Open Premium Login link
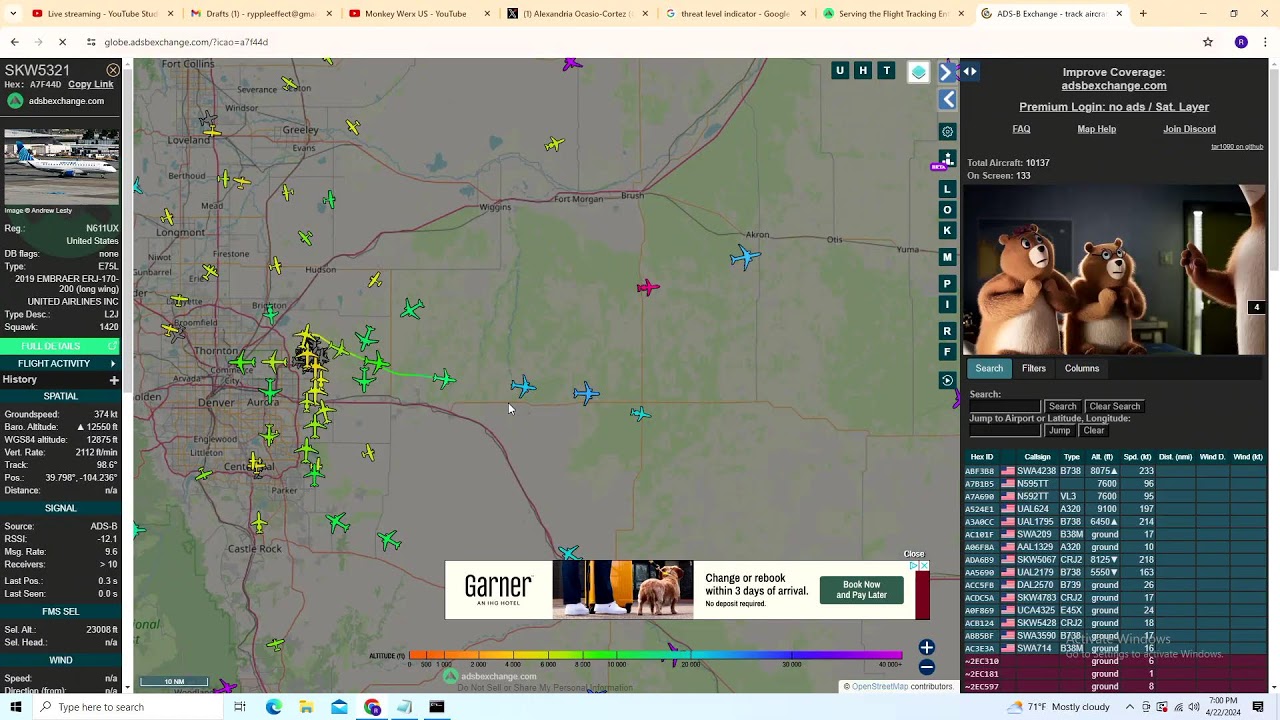1280x720 pixels. [1114, 107]
